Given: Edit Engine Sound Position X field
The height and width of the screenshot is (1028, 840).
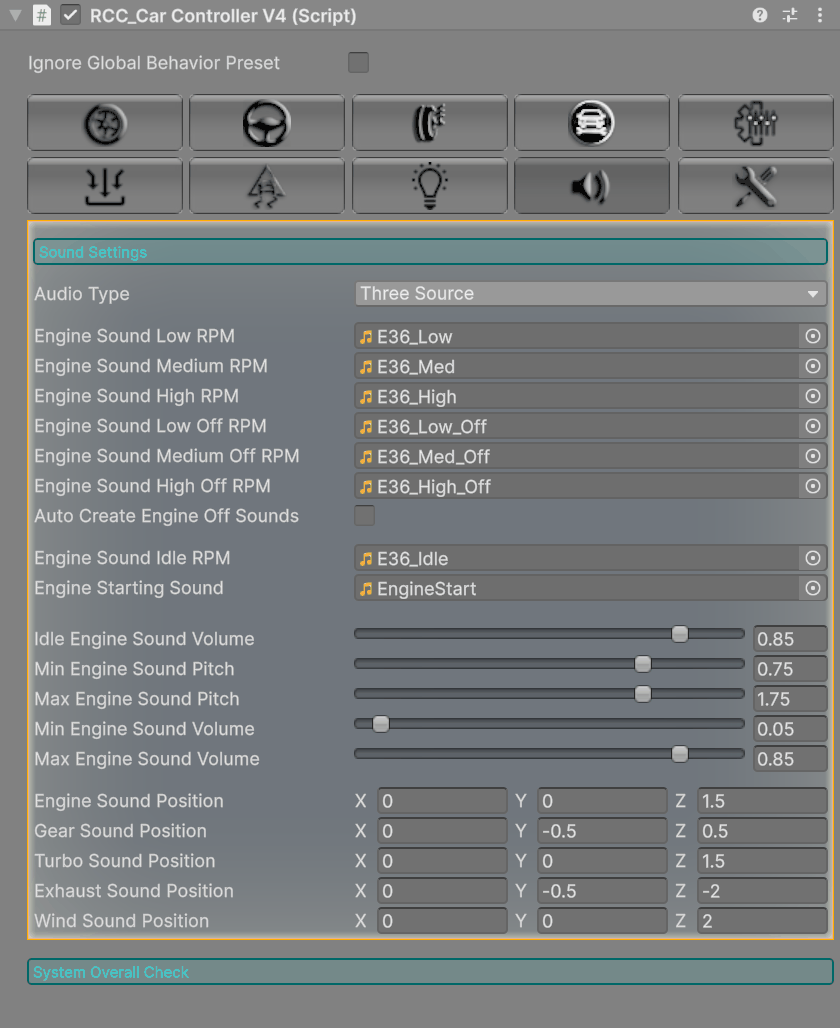Looking at the screenshot, I should point(442,801).
